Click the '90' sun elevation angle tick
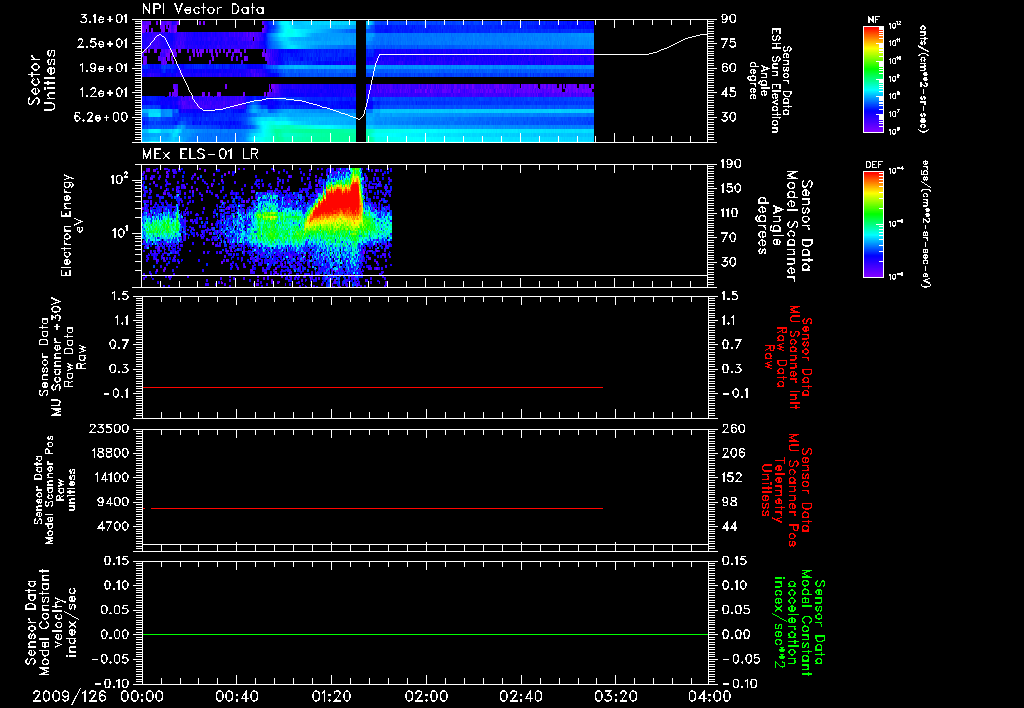The width and height of the screenshot is (1024, 708). (729, 19)
